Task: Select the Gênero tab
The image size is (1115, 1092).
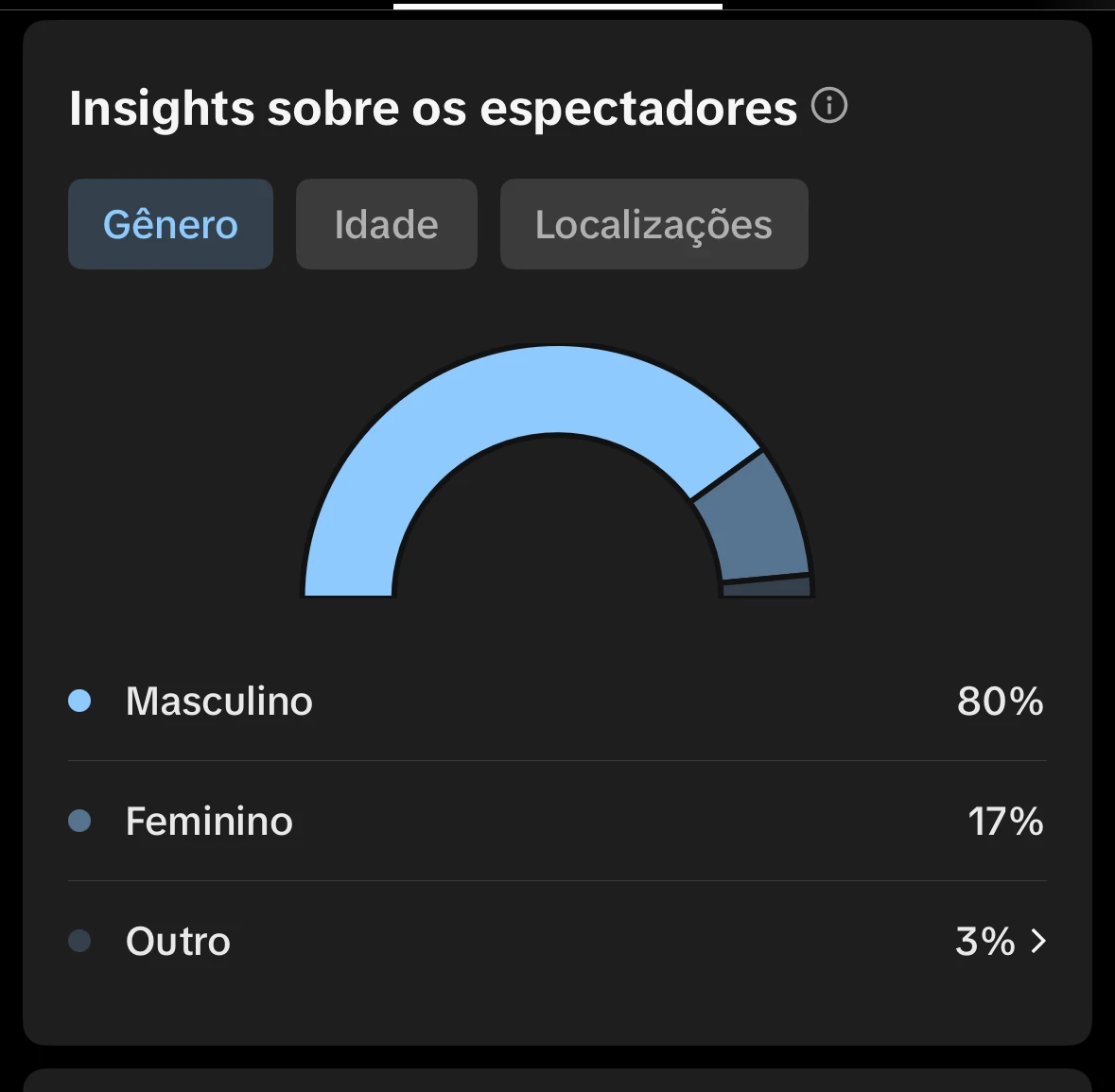Action: [170, 225]
